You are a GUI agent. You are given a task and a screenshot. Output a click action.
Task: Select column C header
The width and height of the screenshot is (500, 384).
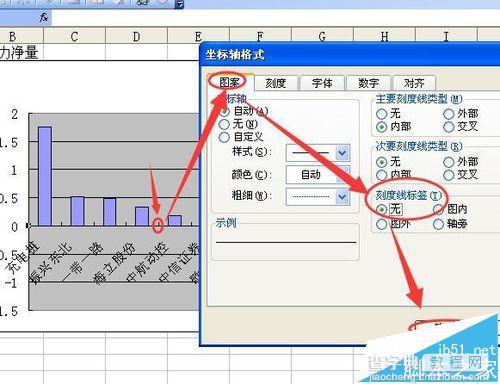74,36
